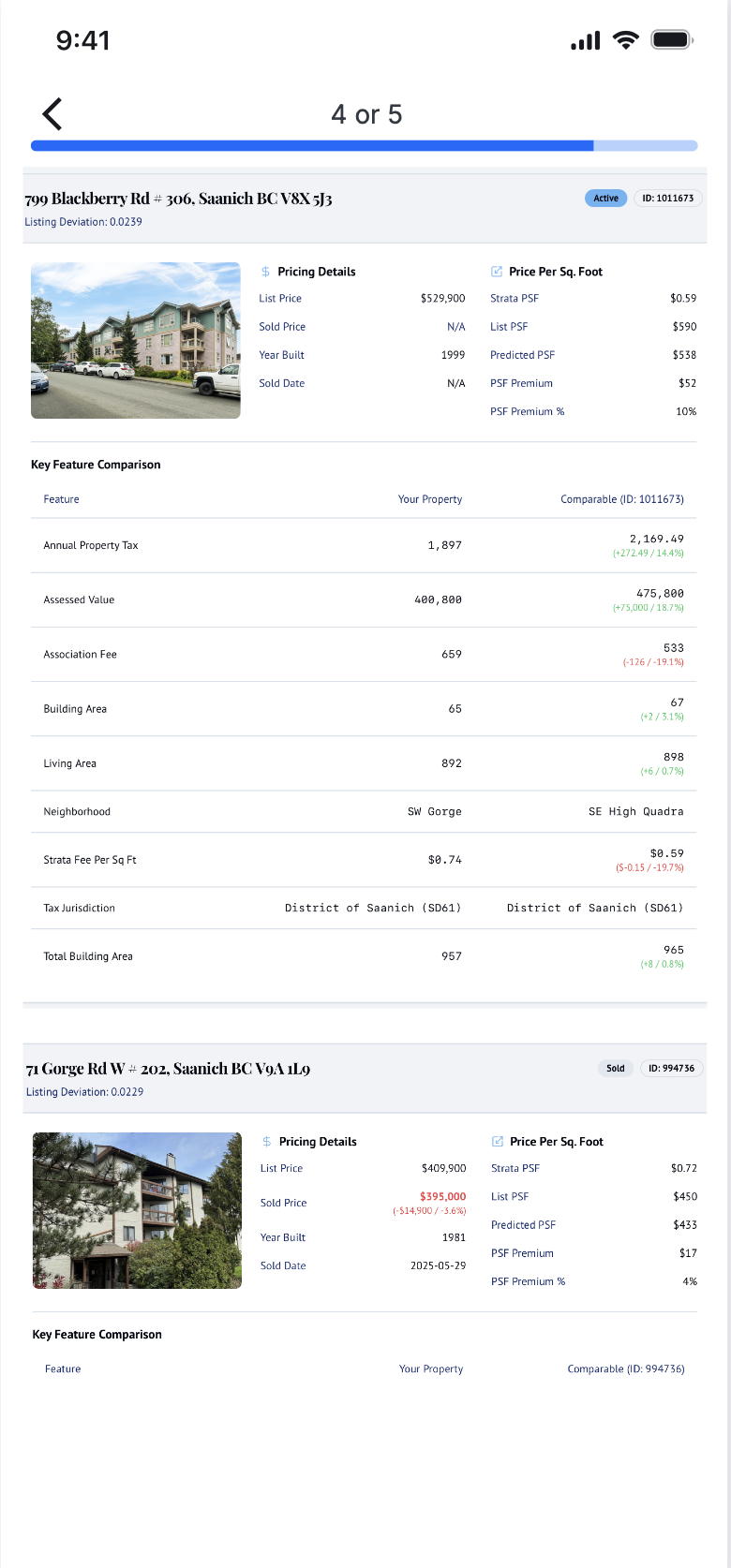The height and width of the screenshot is (1568, 731).
Task: Select the 799 Blackberry Rd # 306 address heading
Action: [x=178, y=199]
